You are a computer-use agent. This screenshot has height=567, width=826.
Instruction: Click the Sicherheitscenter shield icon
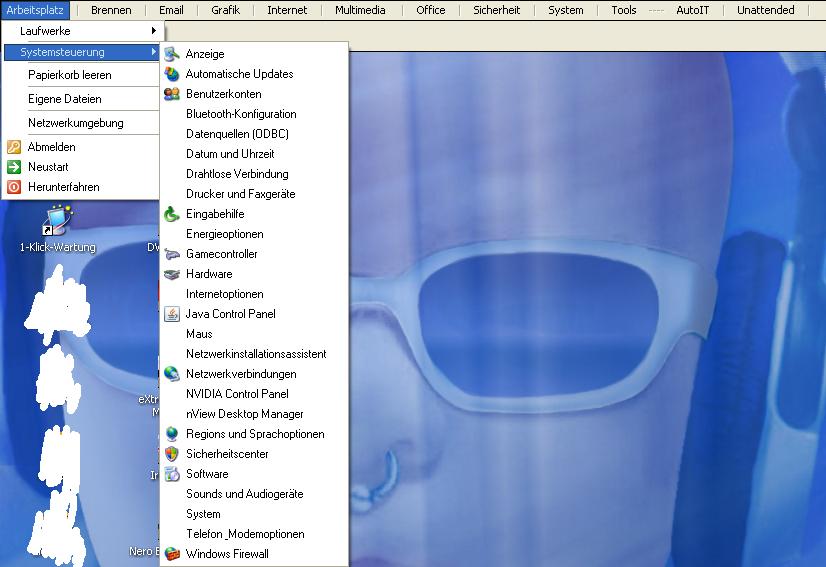pos(172,454)
